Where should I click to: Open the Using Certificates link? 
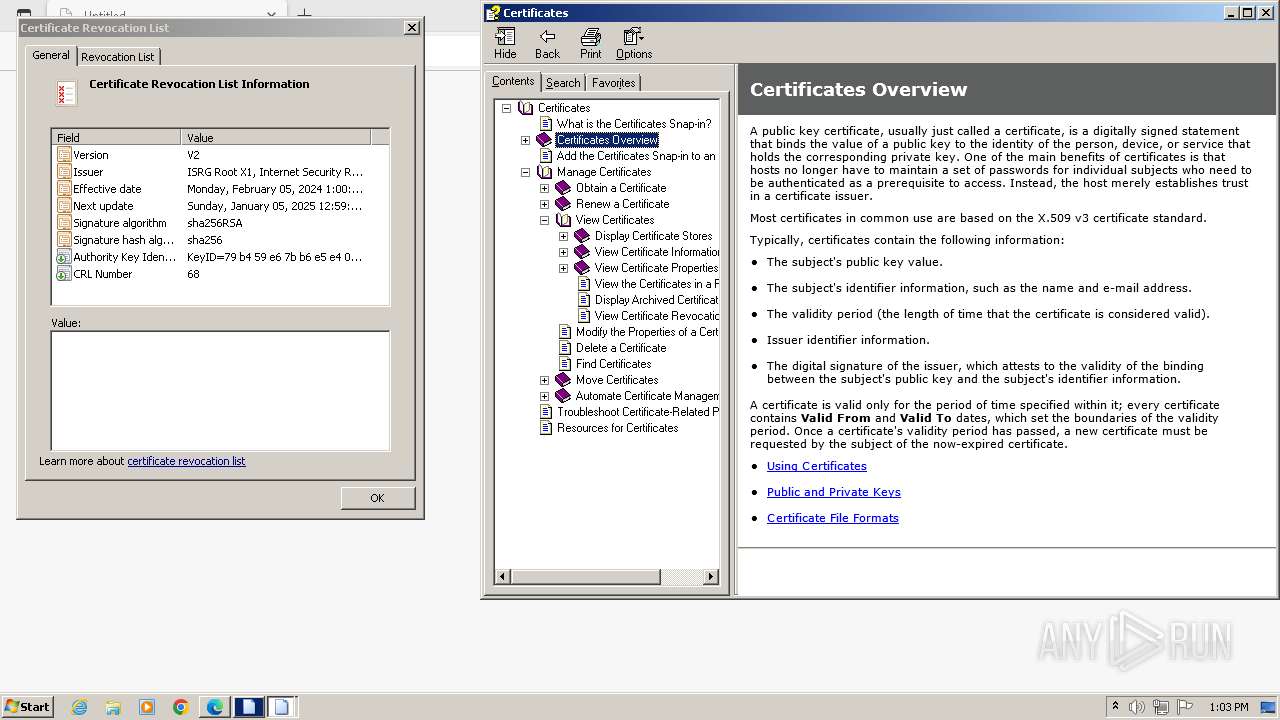click(817, 466)
